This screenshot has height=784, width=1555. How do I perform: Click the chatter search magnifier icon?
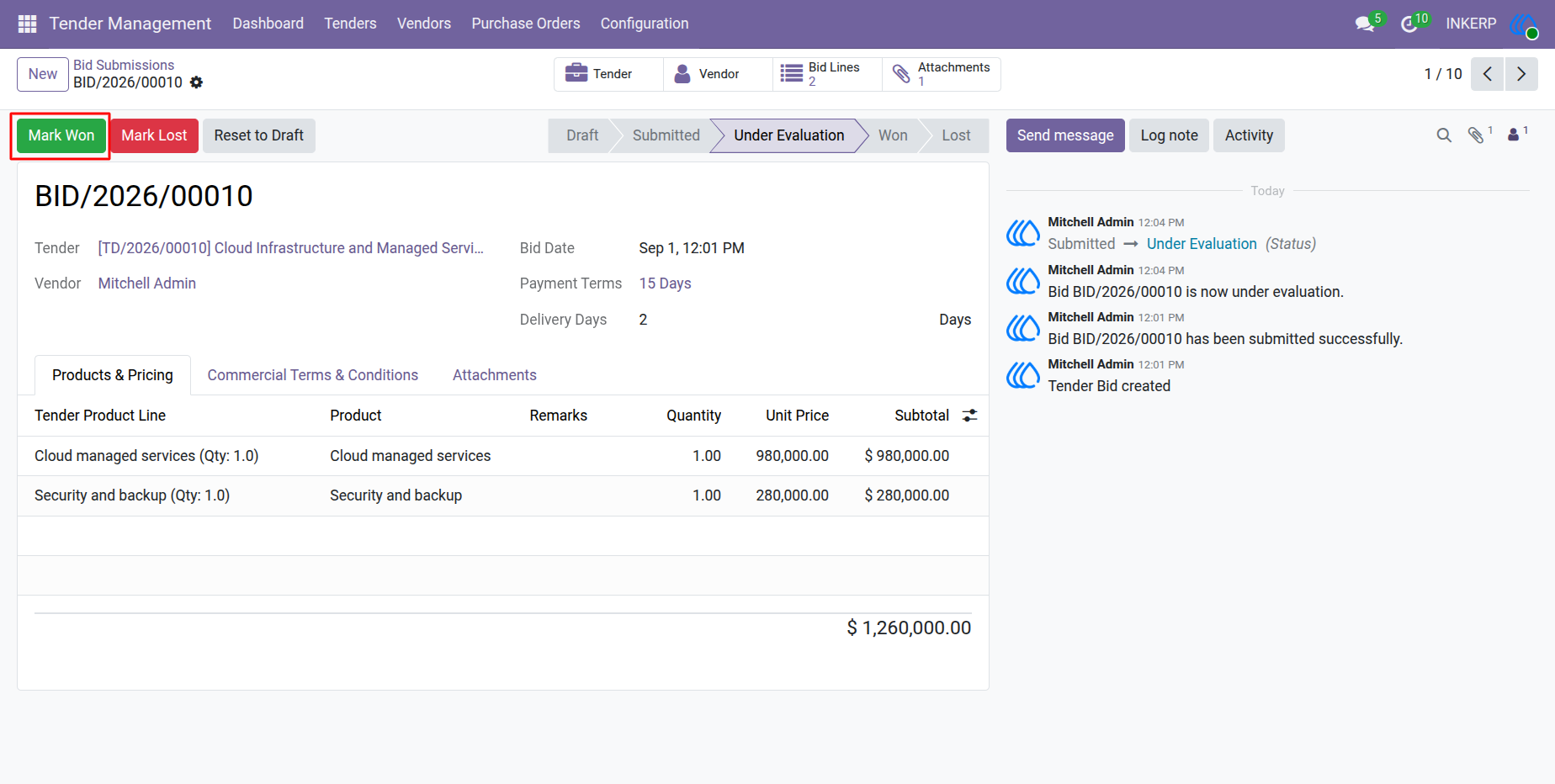pyautogui.click(x=1444, y=135)
